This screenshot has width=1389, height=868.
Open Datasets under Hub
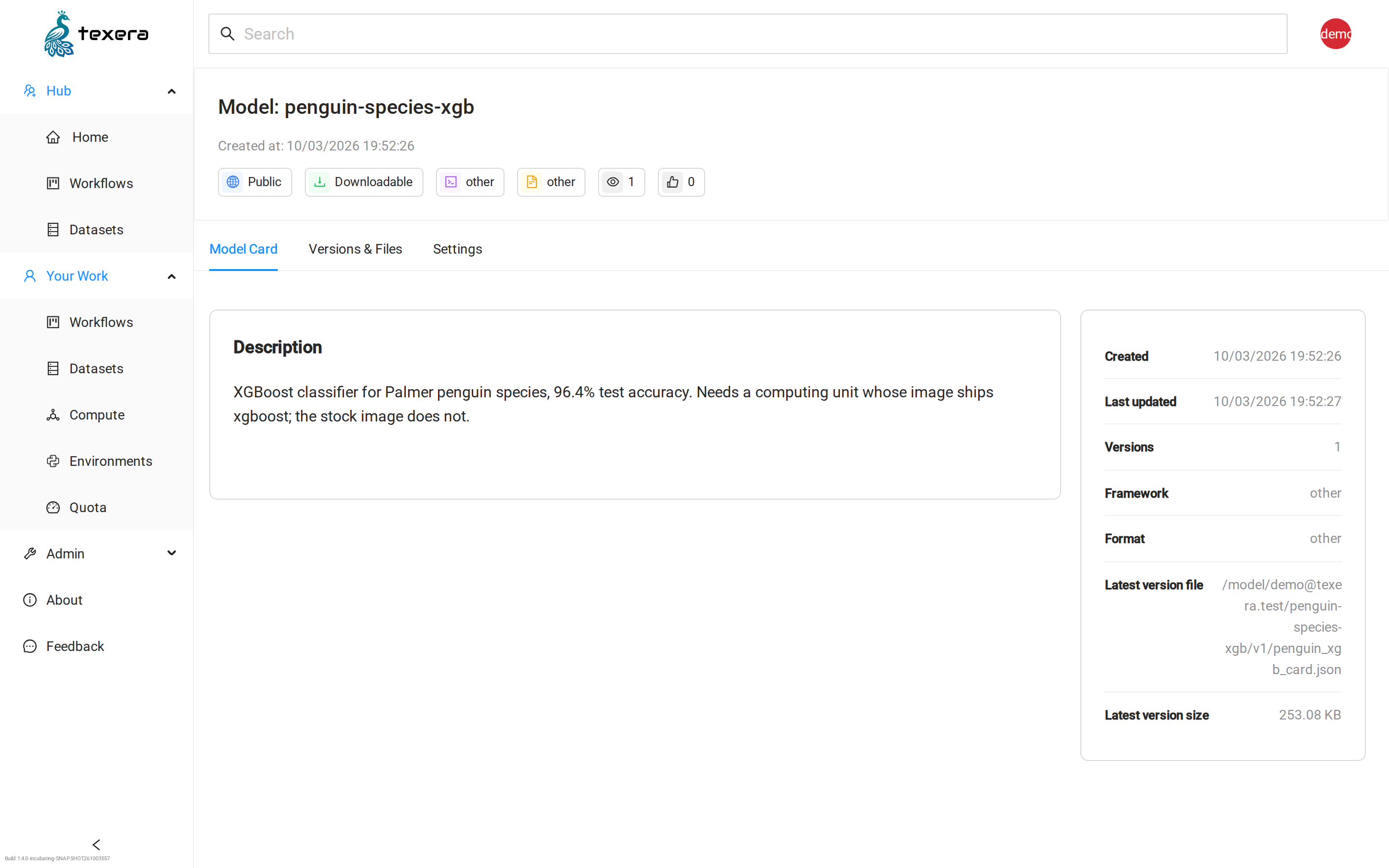pos(96,230)
